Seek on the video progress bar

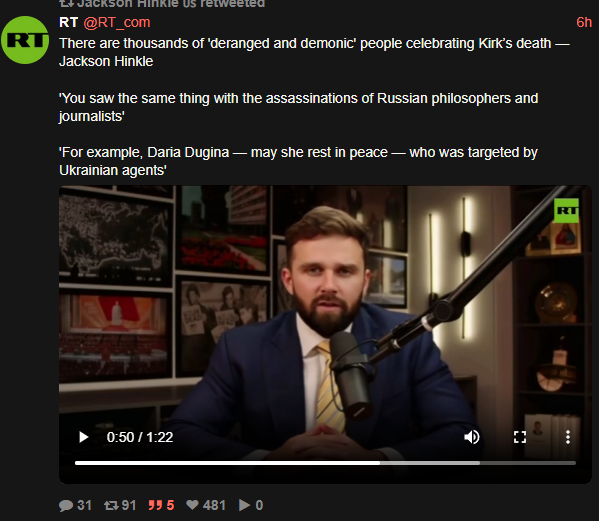(325, 463)
